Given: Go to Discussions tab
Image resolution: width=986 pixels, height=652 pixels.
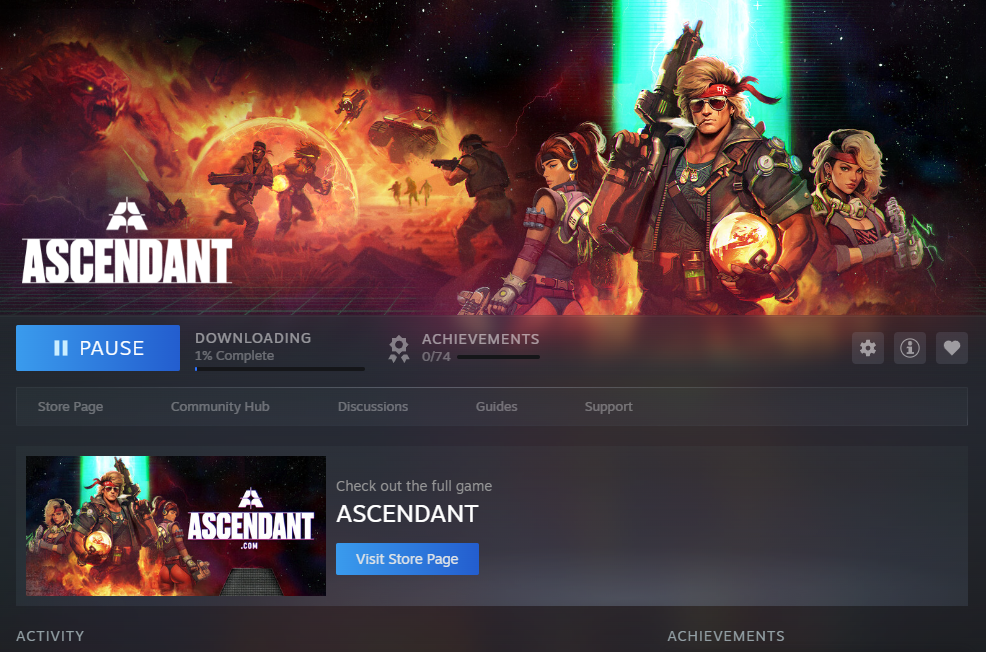Looking at the screenshot, I should pos(373,407).
